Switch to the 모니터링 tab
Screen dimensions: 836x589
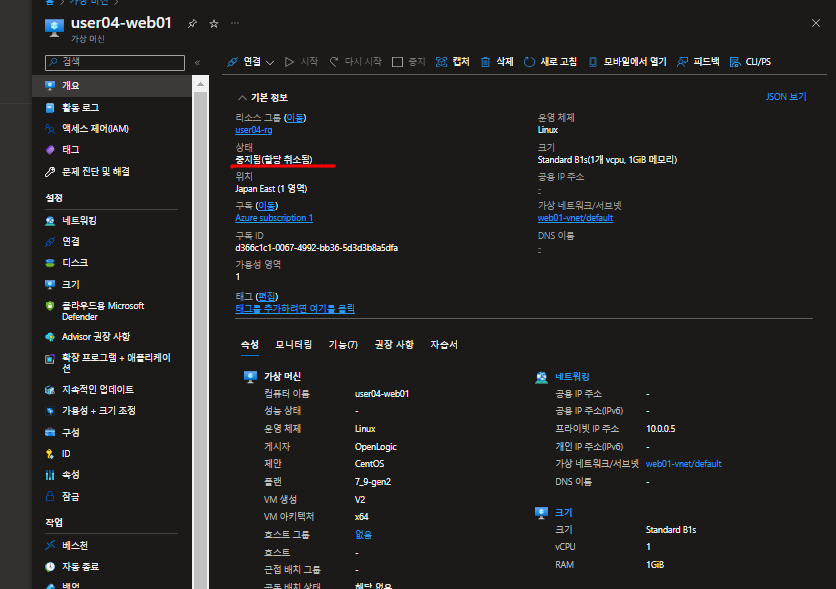coord(294,345)
